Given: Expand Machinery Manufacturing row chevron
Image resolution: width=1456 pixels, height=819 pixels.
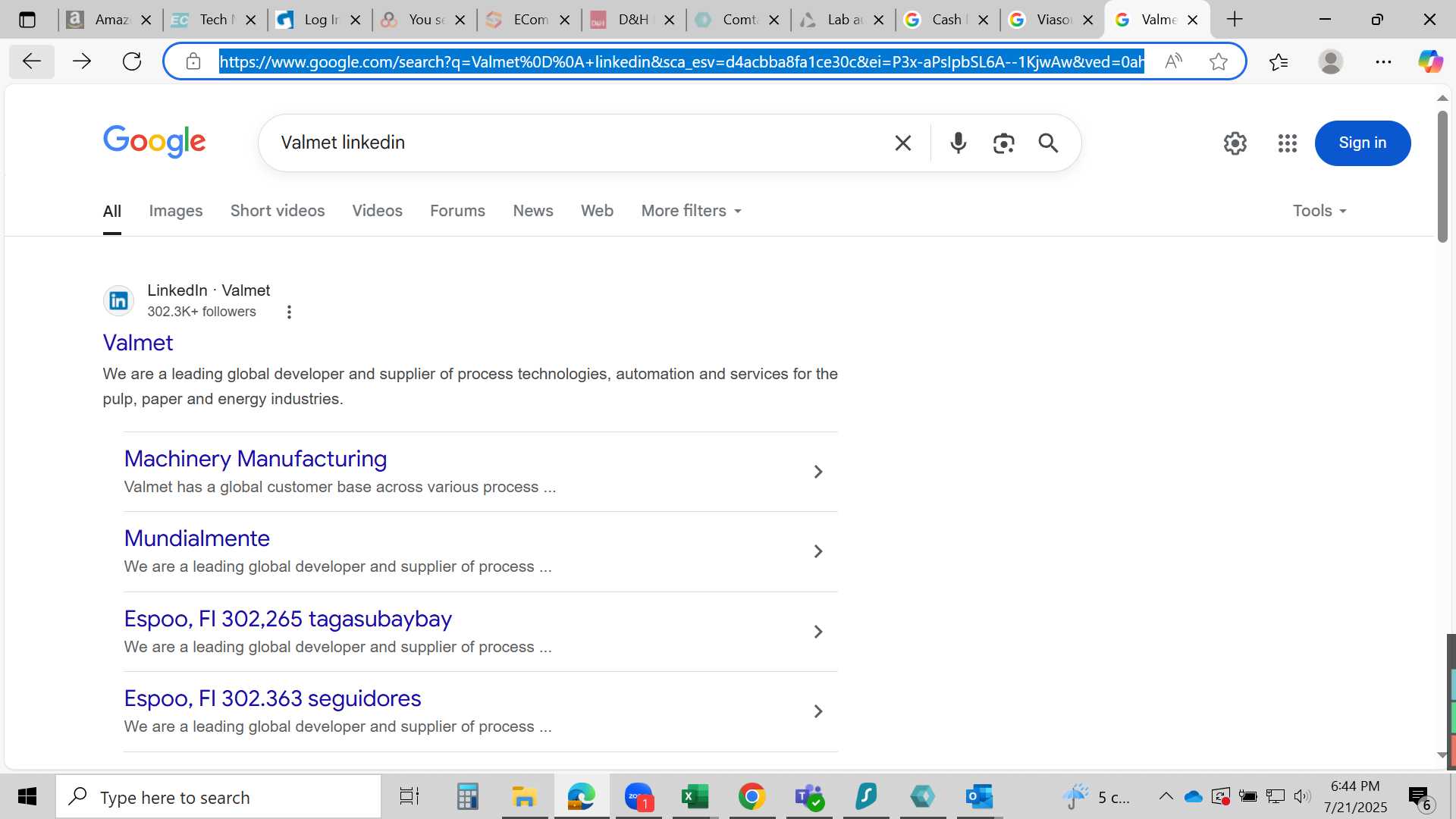Looking at the screenshot, I should [x=818, y=472].
